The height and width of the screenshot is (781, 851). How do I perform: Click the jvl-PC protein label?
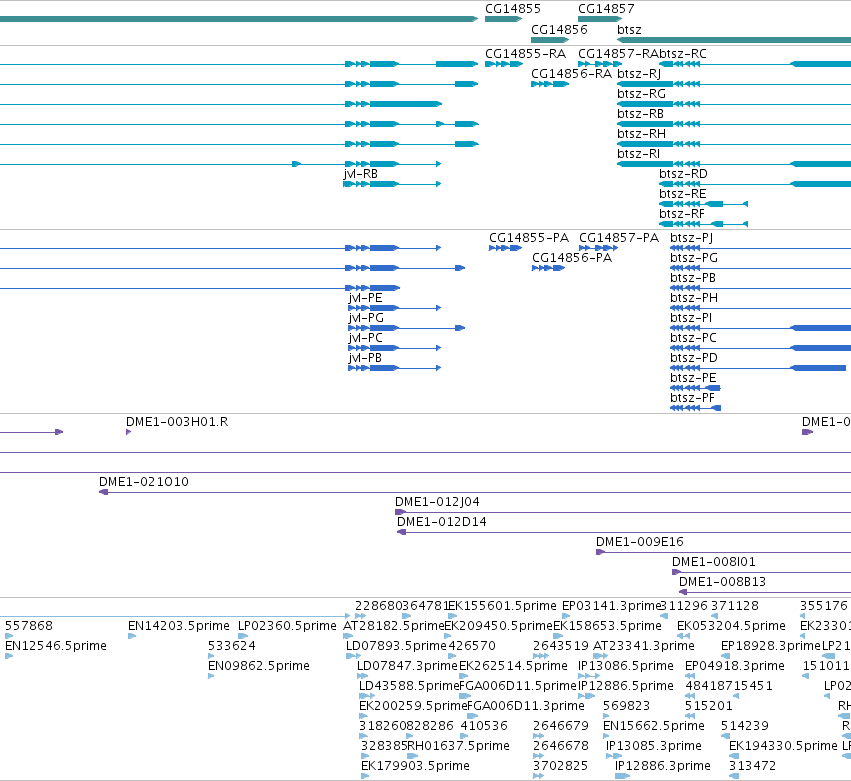(365, 339)
